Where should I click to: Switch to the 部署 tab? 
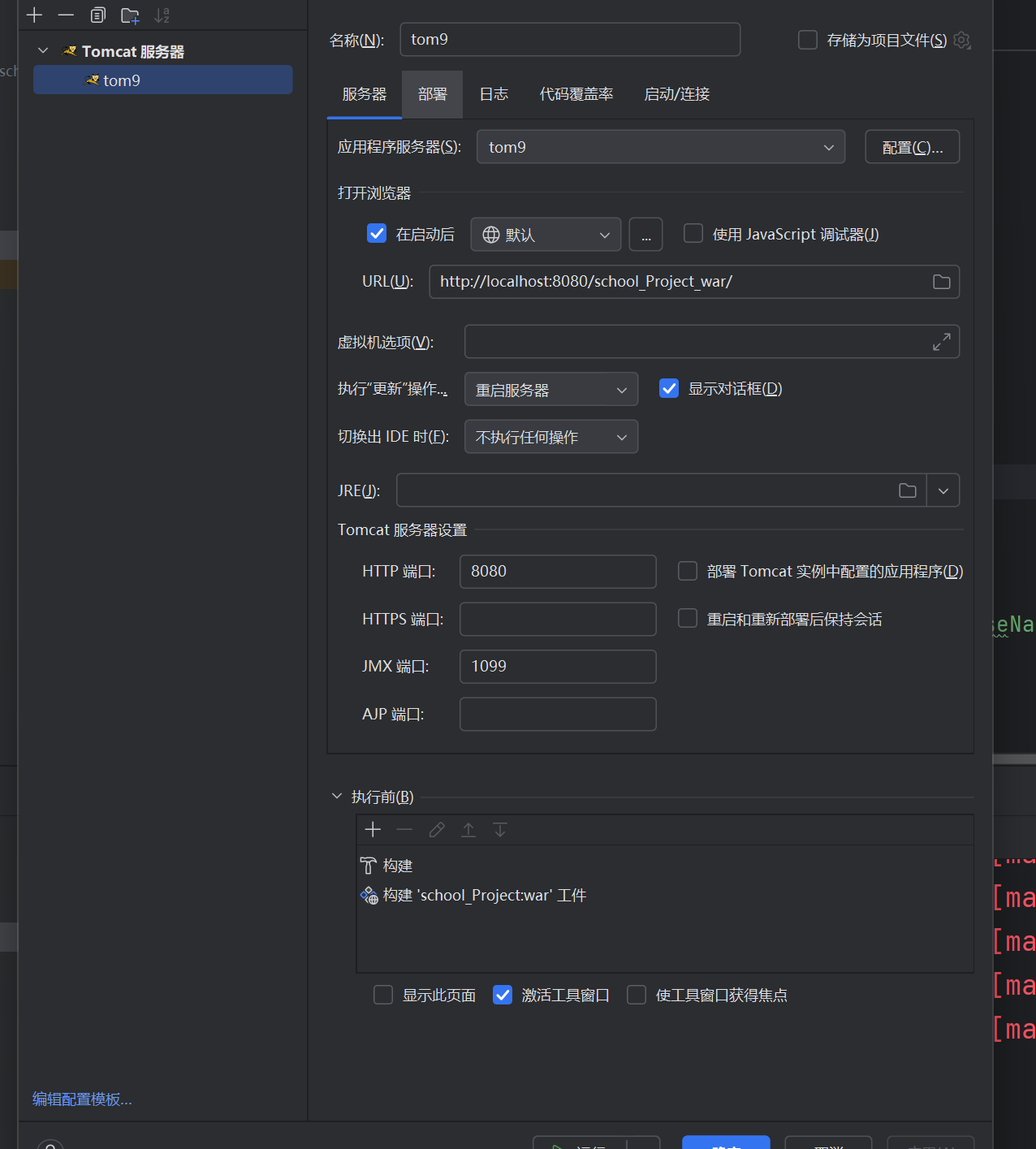coord(433,94)
